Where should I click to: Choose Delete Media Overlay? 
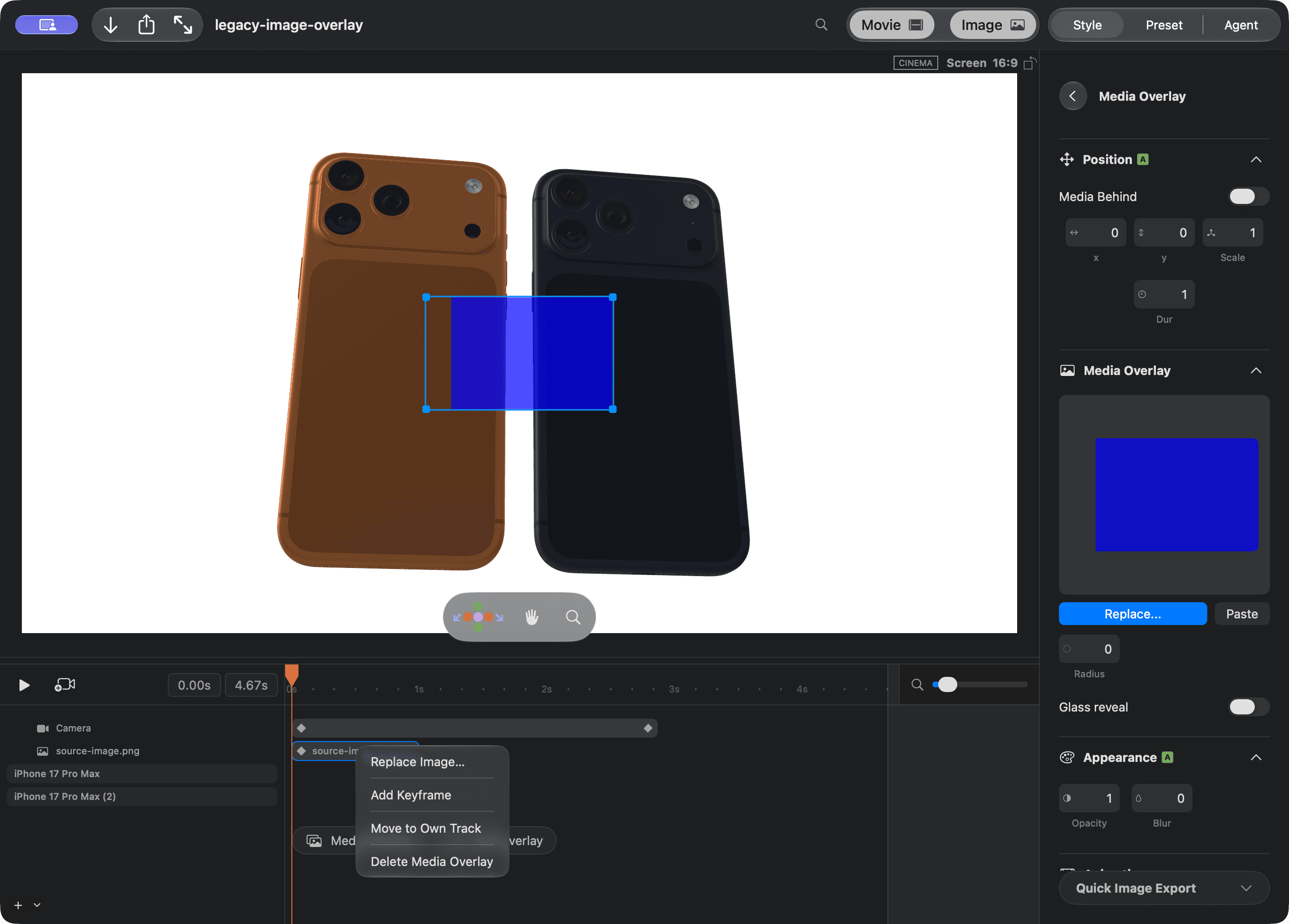tap(432, 861)
